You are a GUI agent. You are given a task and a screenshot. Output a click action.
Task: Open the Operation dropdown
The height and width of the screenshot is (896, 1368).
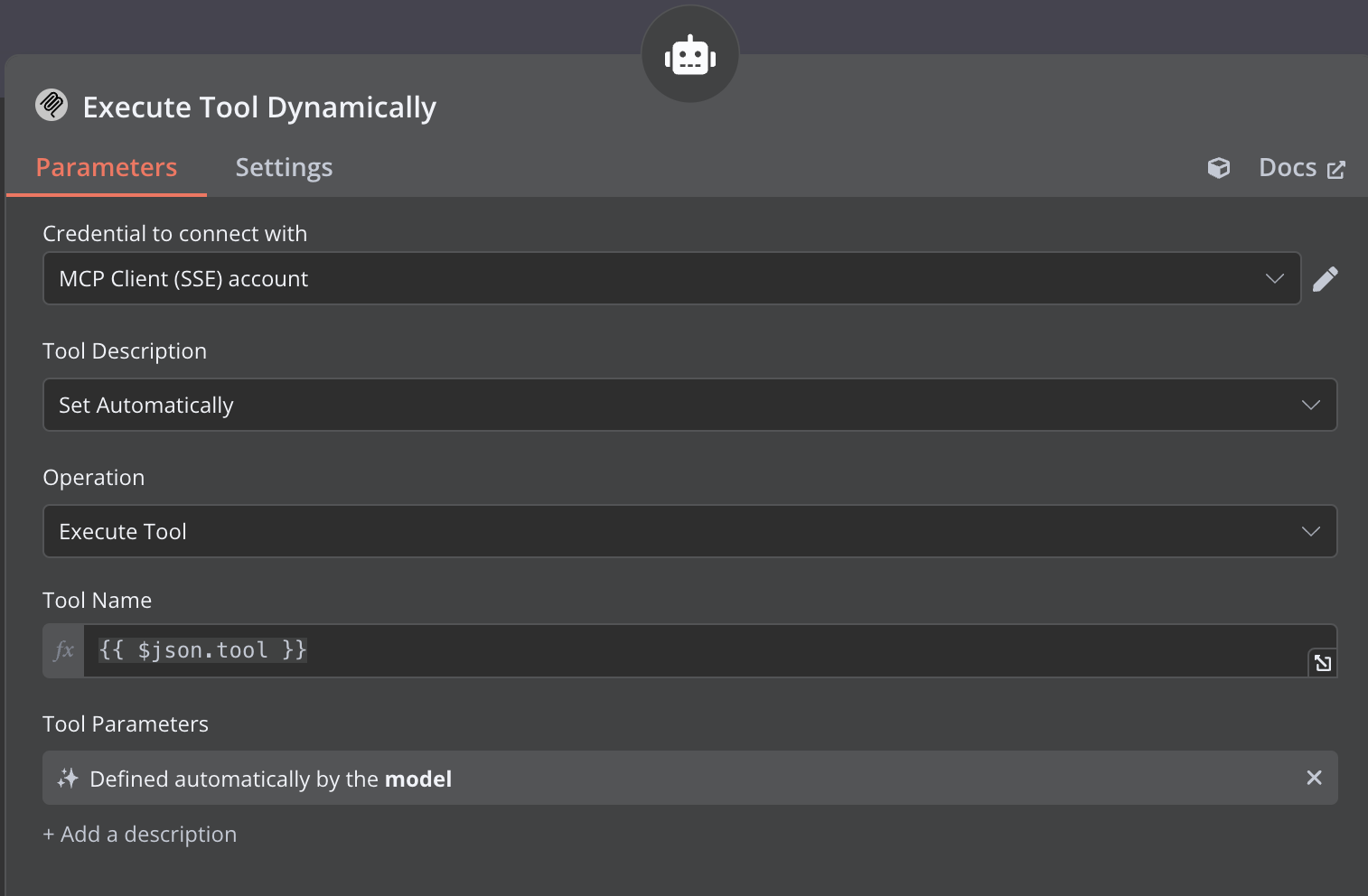[x=1310, y=531]
